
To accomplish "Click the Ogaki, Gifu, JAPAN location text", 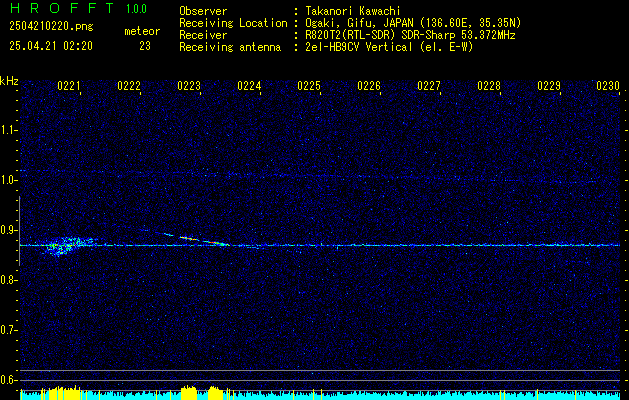I will [413, 23].
